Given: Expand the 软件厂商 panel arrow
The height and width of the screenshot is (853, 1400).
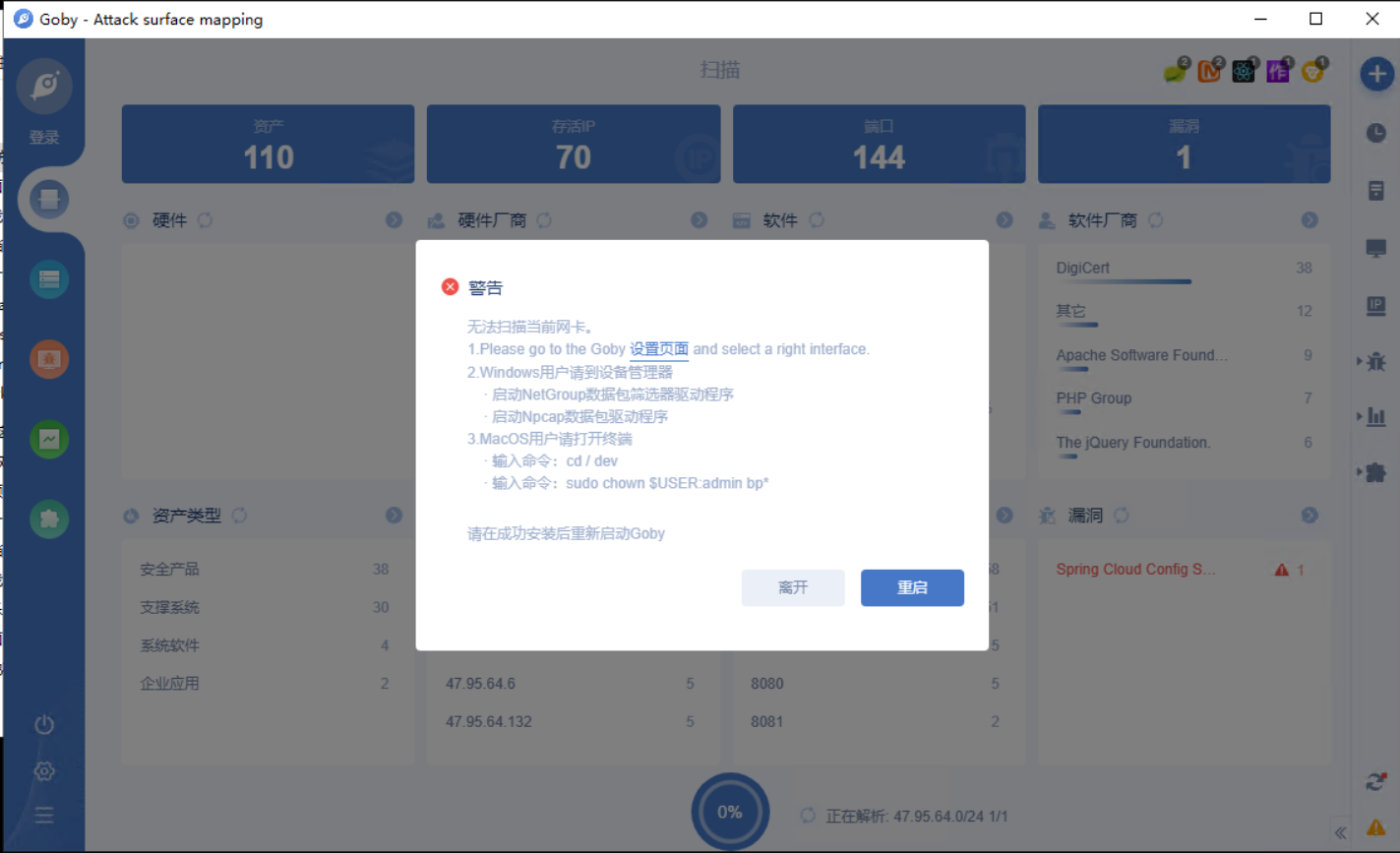Looking at the screenshot, I should 1309,220.
